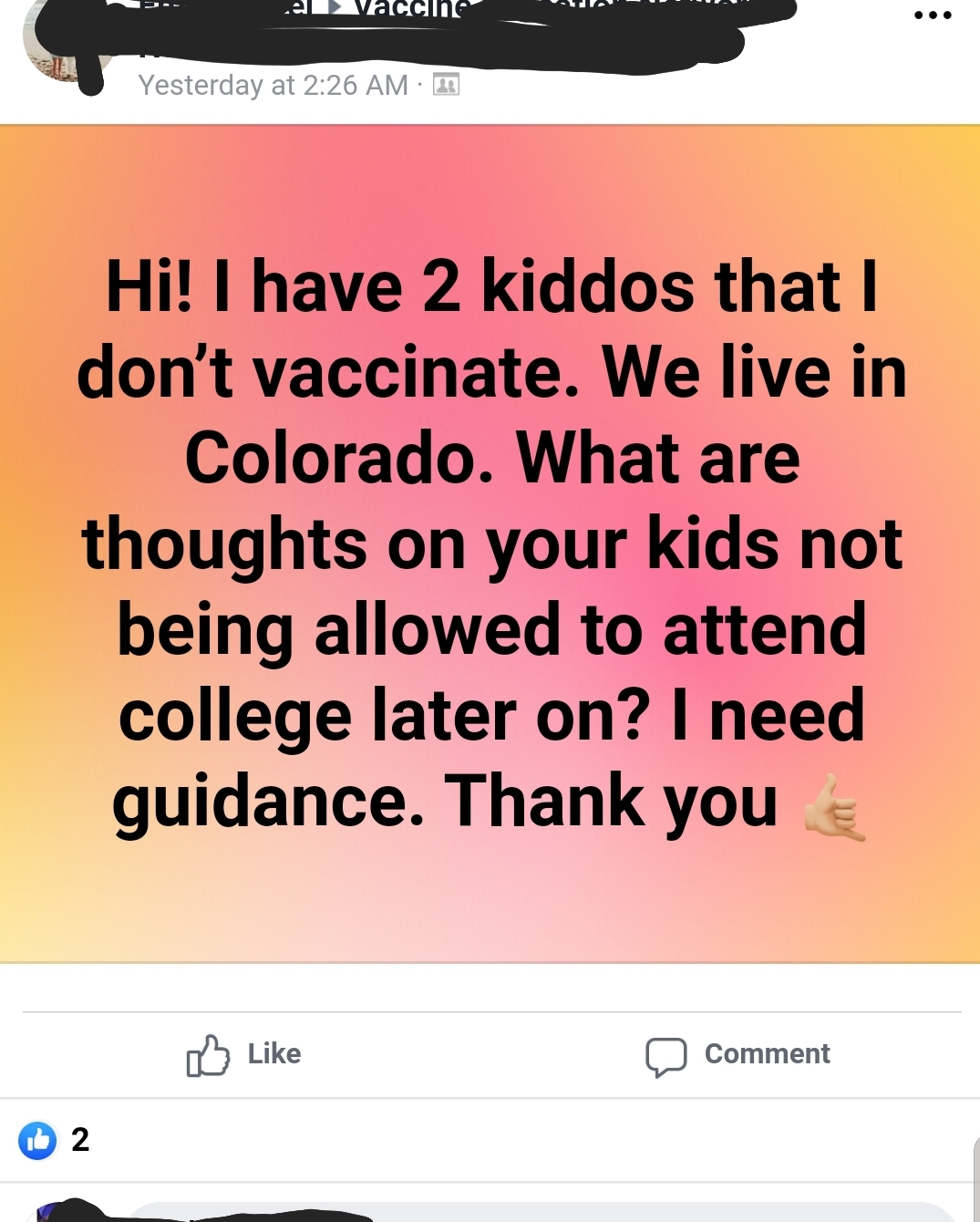Viewport: 980px width, 1222px height.
Task: Click the group audience icon beside timestamp
Action: tap(446, 85)
